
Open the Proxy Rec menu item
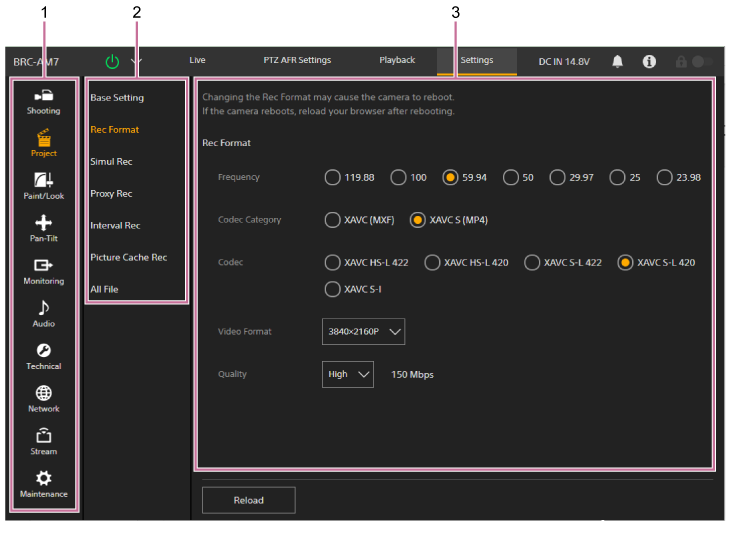(111, 194)
